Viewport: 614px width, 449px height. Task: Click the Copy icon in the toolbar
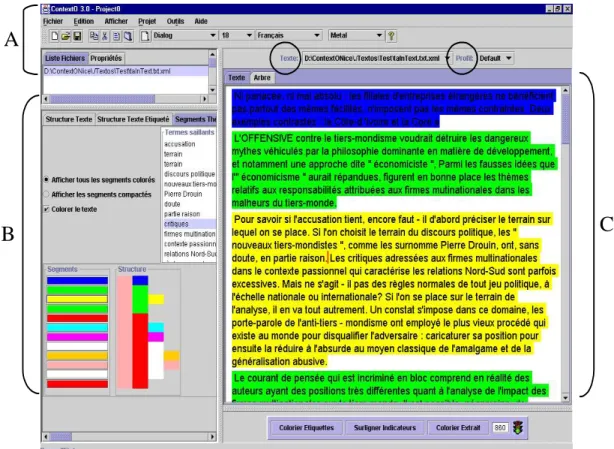94,36
